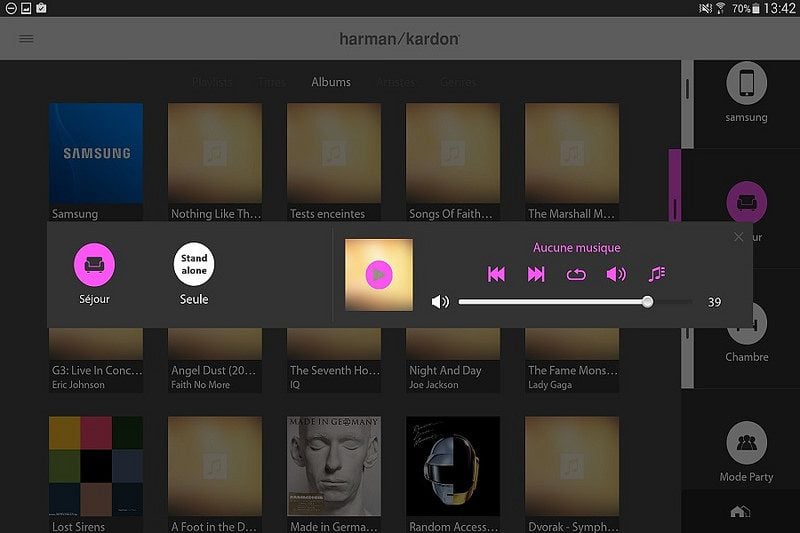Tap the picture notification icon in status bar

pos(26,8)
